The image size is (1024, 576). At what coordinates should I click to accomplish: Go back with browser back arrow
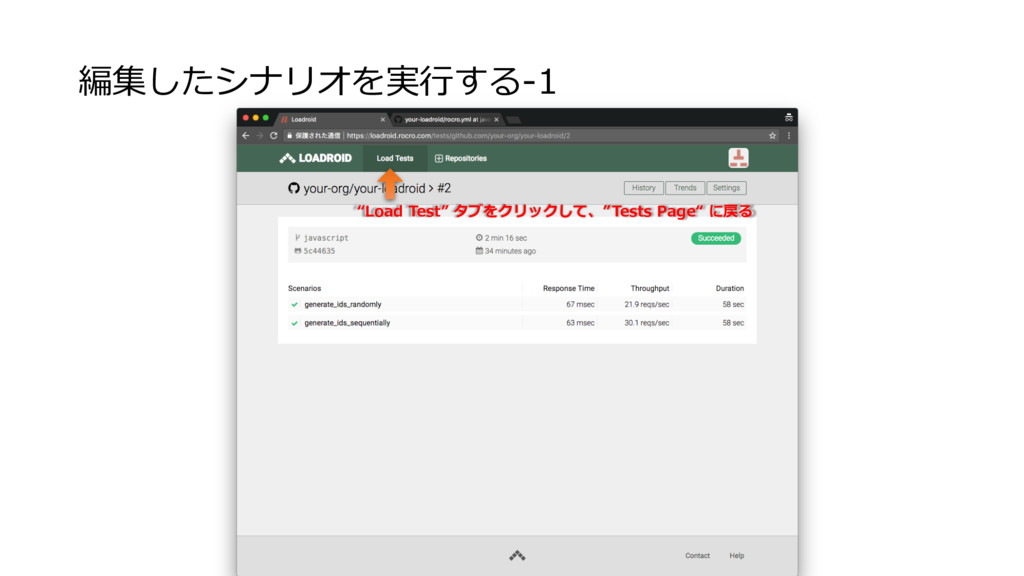point(246,136)
